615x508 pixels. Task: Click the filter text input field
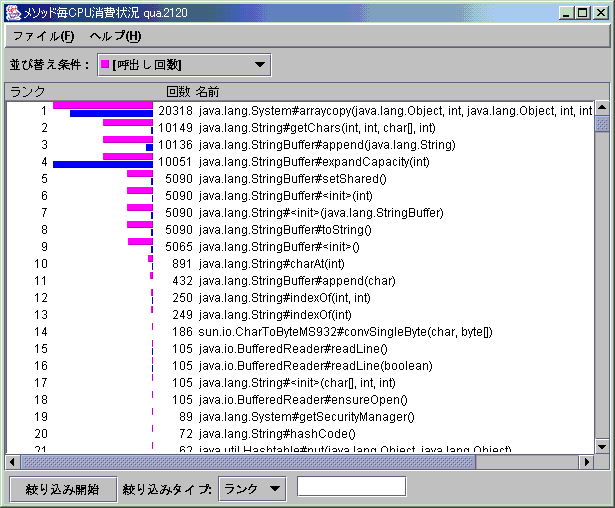click(351, 487)
